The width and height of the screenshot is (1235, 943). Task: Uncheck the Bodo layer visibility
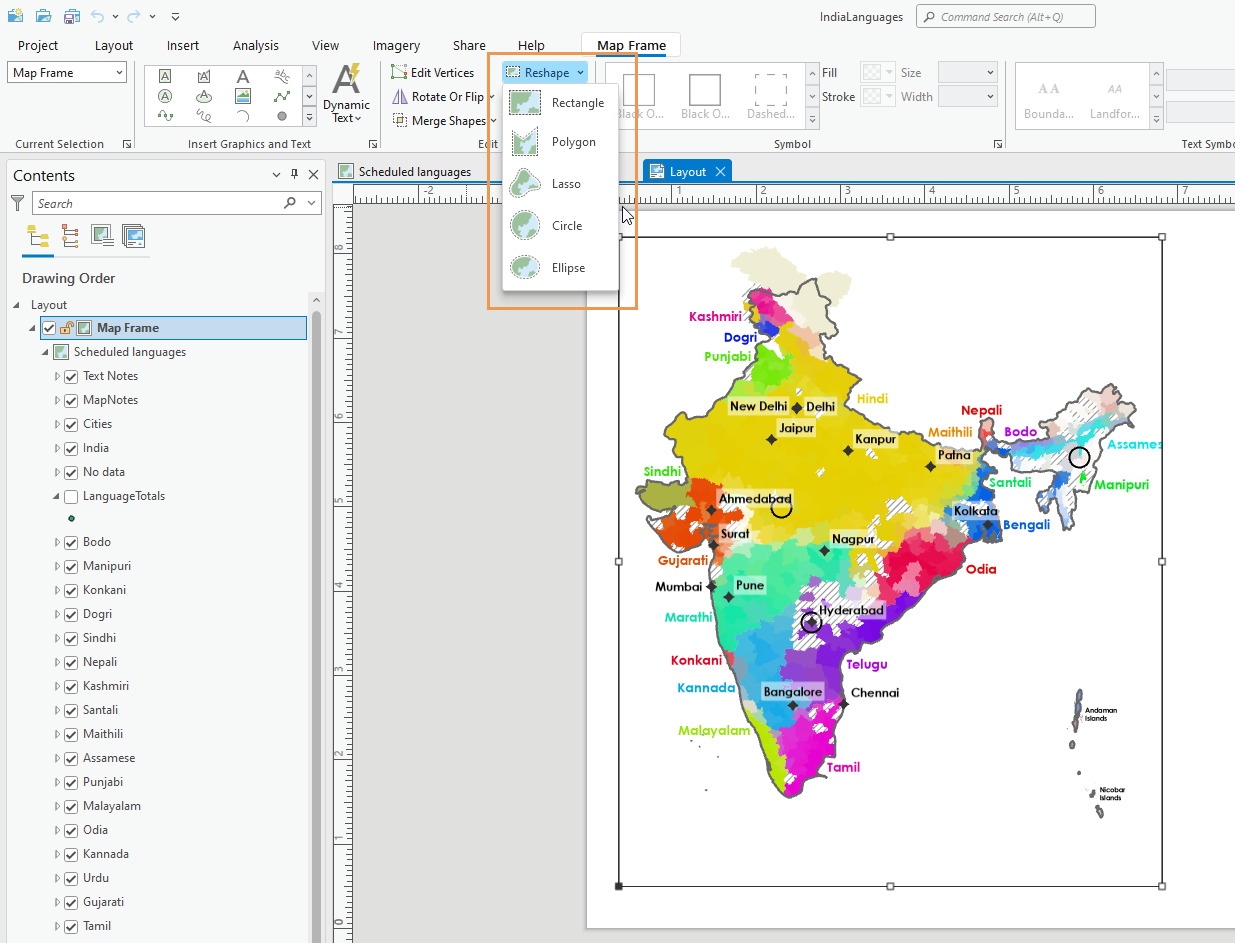(x=70, y=541)
